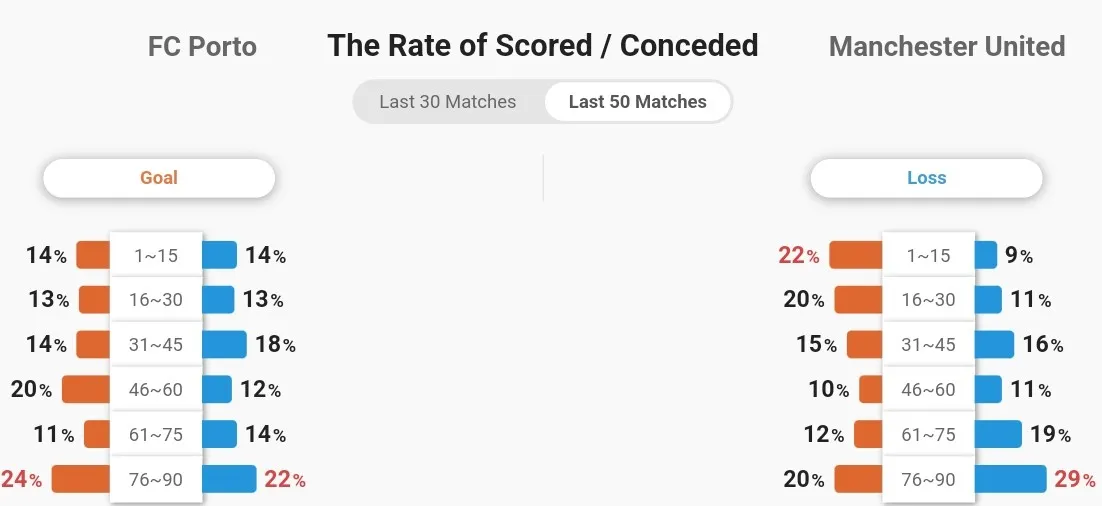1102x506 pixels.
Task: Switch to Last 30 Matches
Action: tap(448, 102)
